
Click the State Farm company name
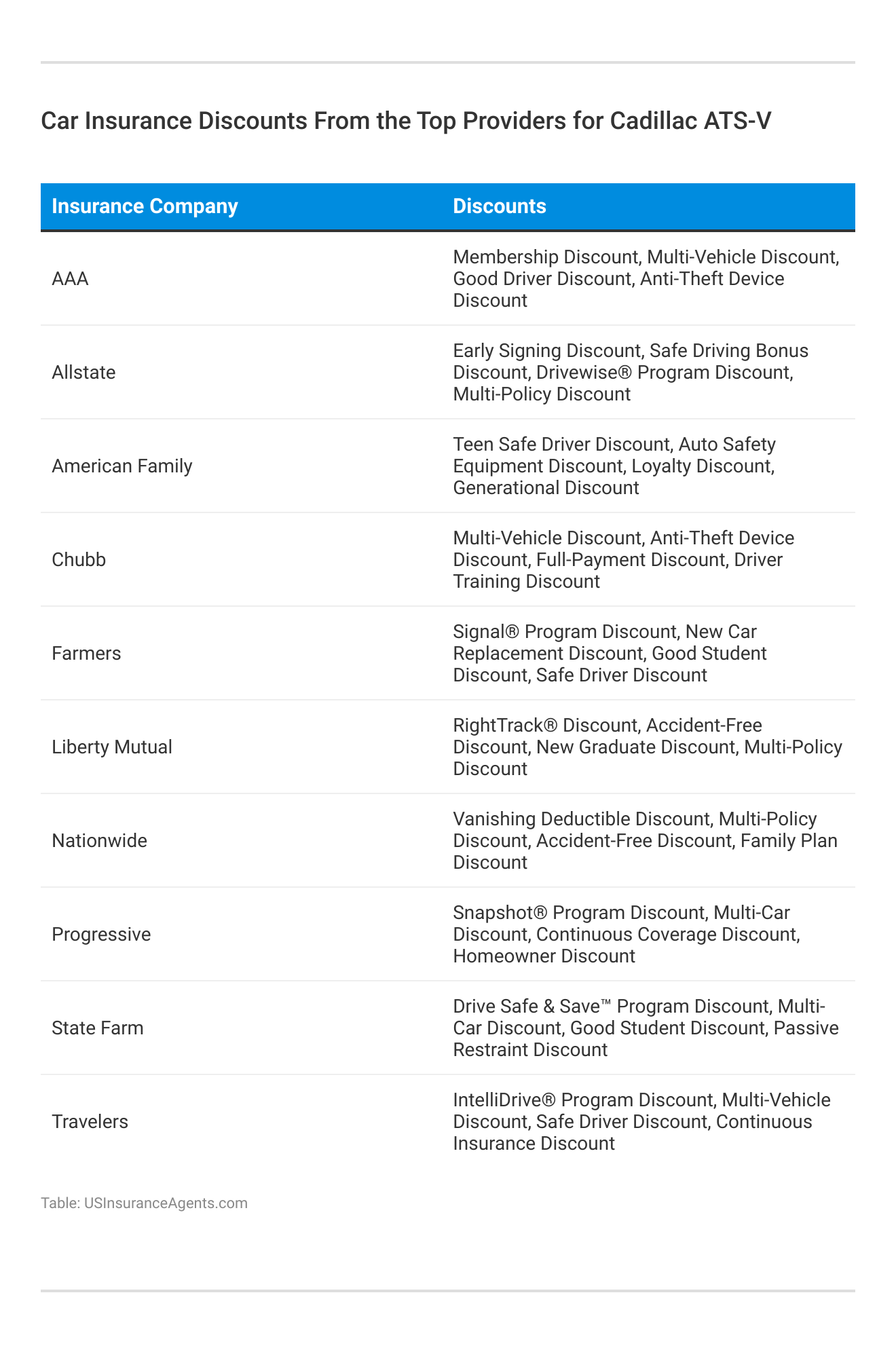98,1028
